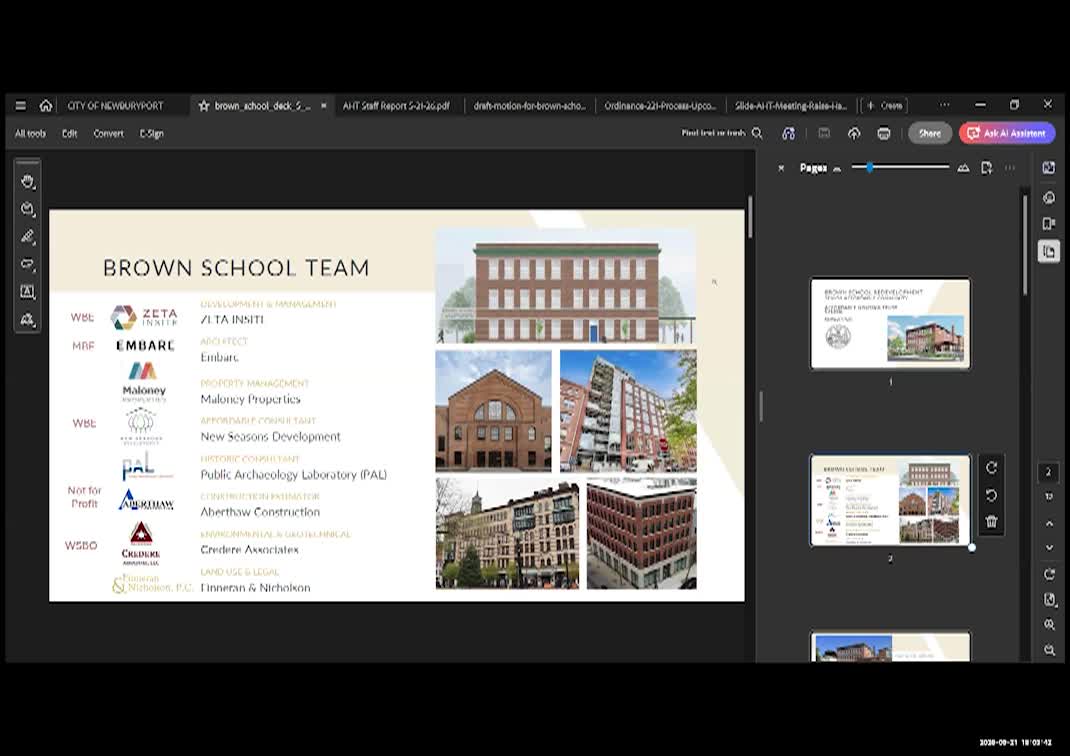This screenshot has height=756, width=1070.
Task: Reduce thumbnail size with small mountain icon
Action: [x=837, y=169]
